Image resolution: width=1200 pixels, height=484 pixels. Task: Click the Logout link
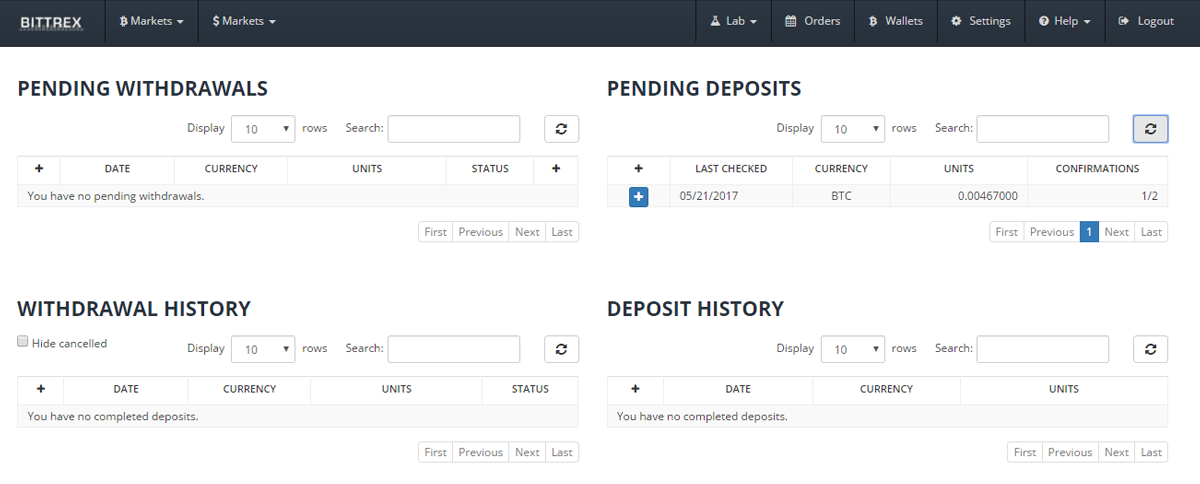1146,21
